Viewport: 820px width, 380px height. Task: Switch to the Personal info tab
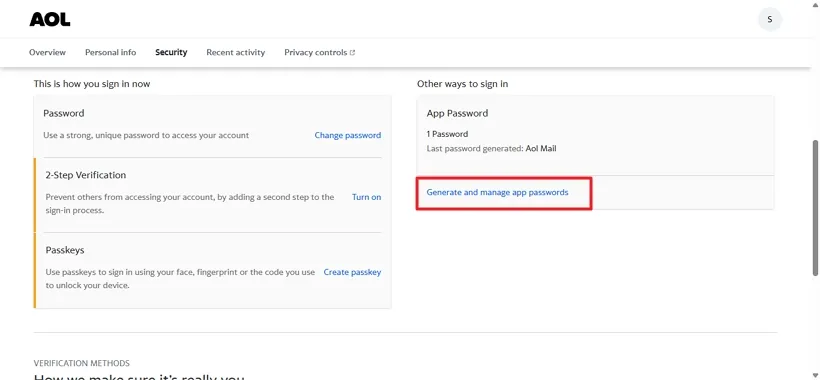pos(110,52)
